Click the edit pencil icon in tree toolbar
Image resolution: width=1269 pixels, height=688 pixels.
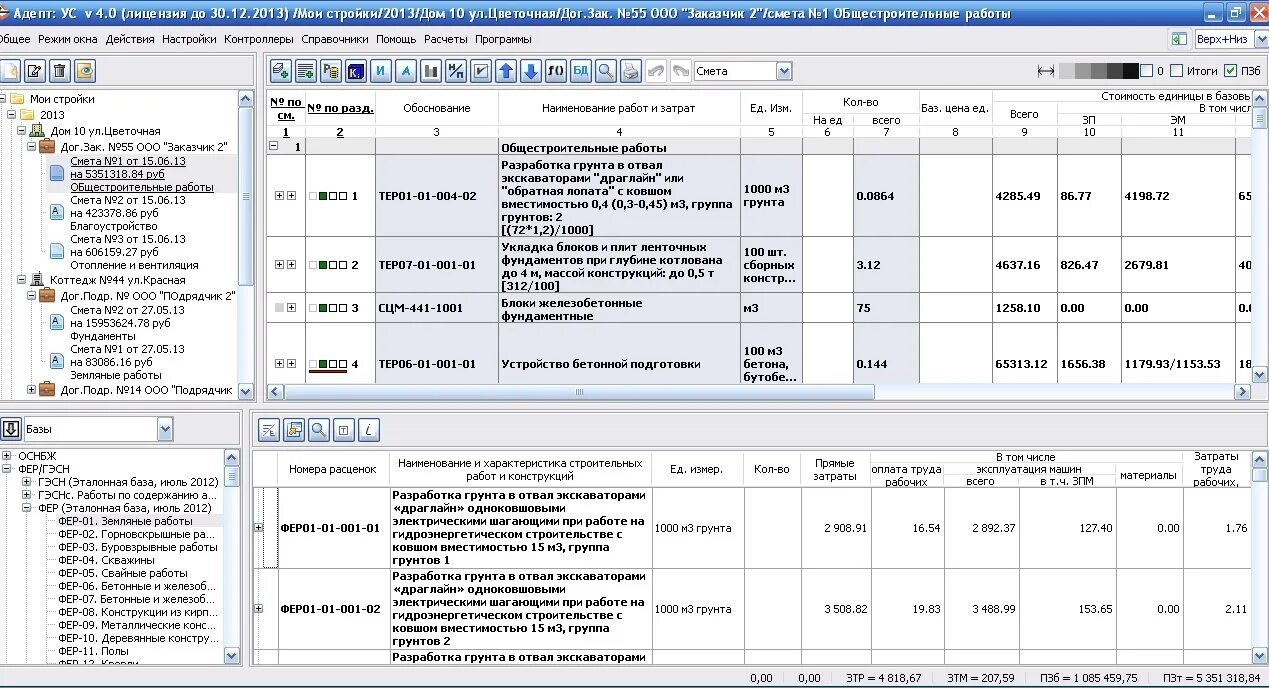[x=35, y=71]
